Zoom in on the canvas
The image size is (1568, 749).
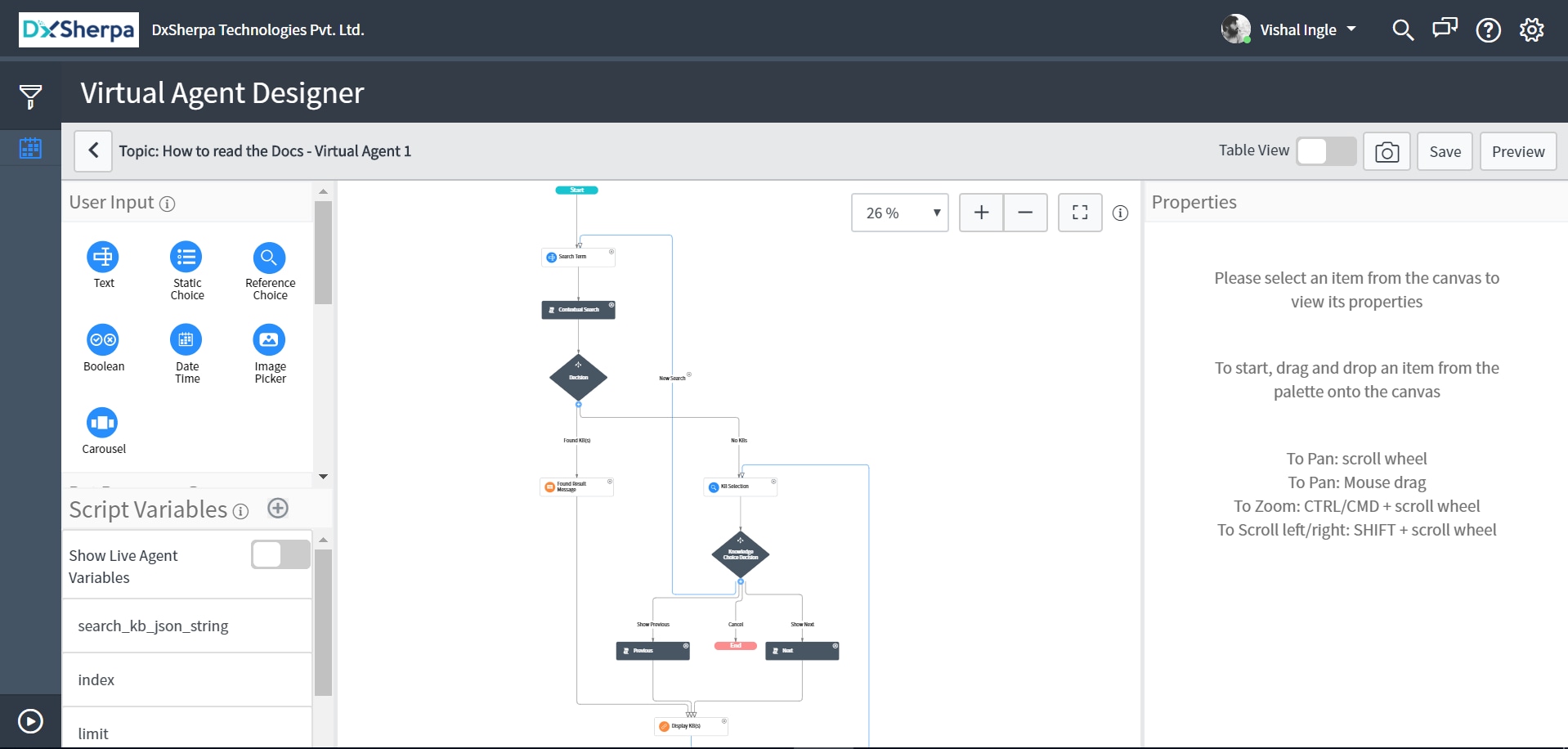[x=981, y=212]
